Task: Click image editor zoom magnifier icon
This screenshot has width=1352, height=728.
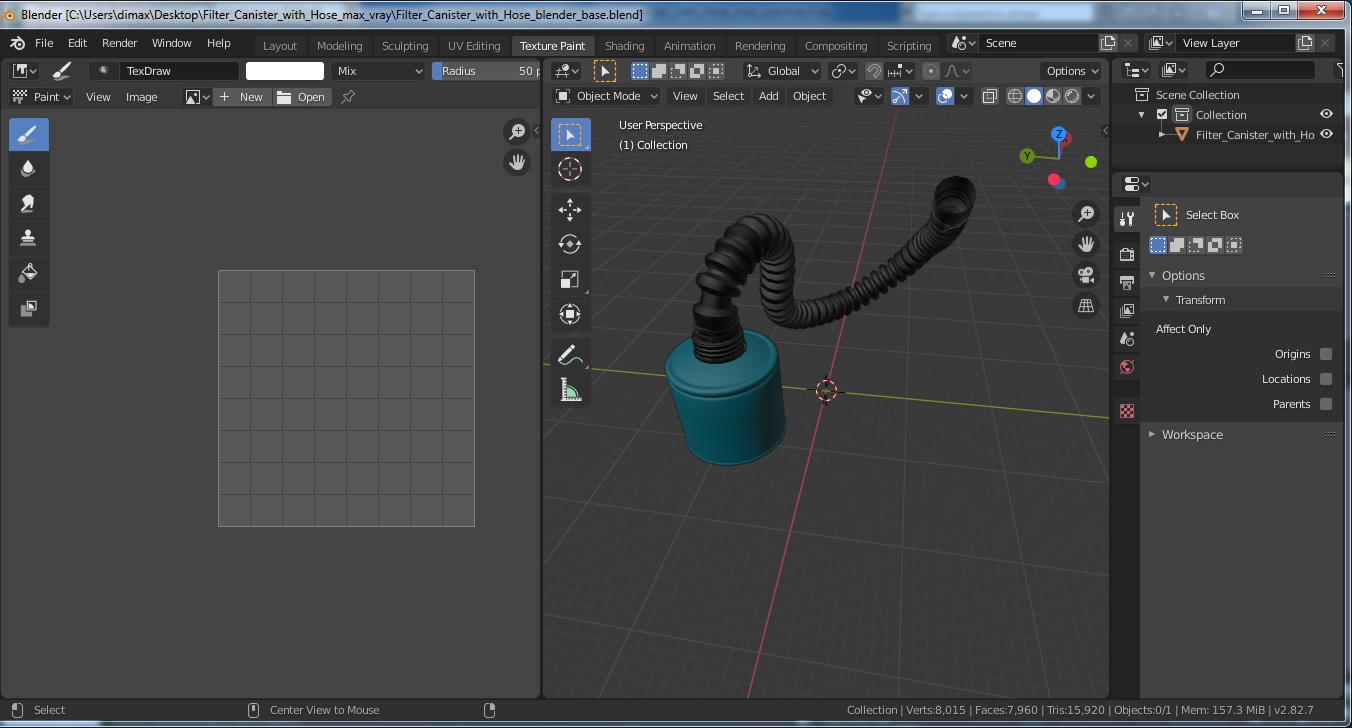Action: 517,131
